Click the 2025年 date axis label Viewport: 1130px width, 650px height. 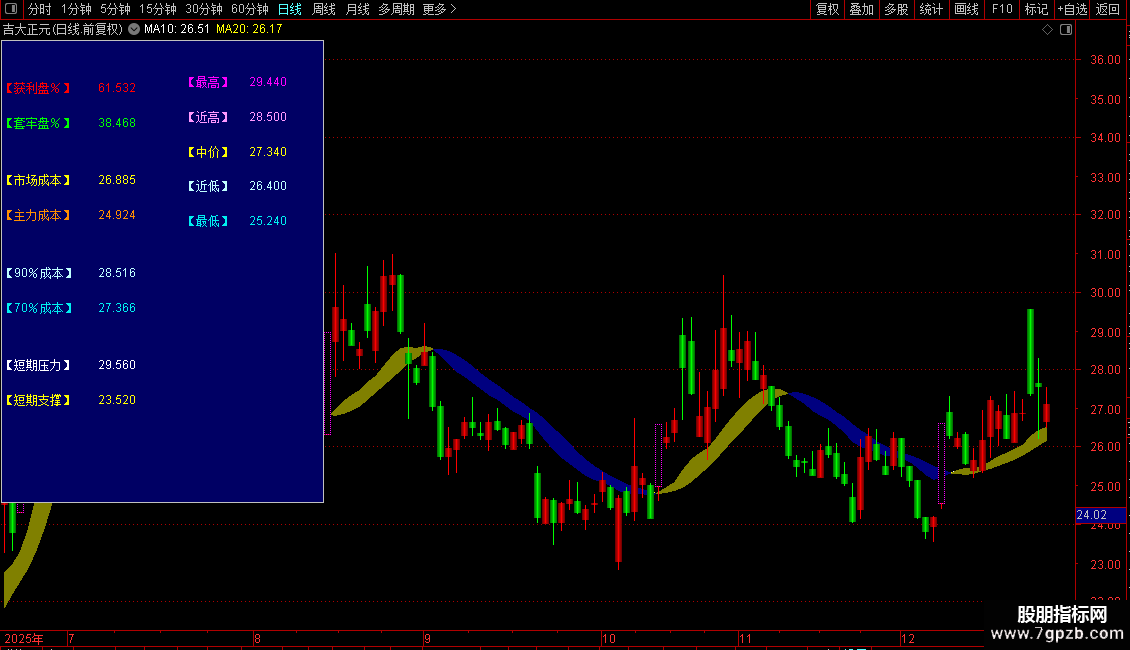point(23,638)
